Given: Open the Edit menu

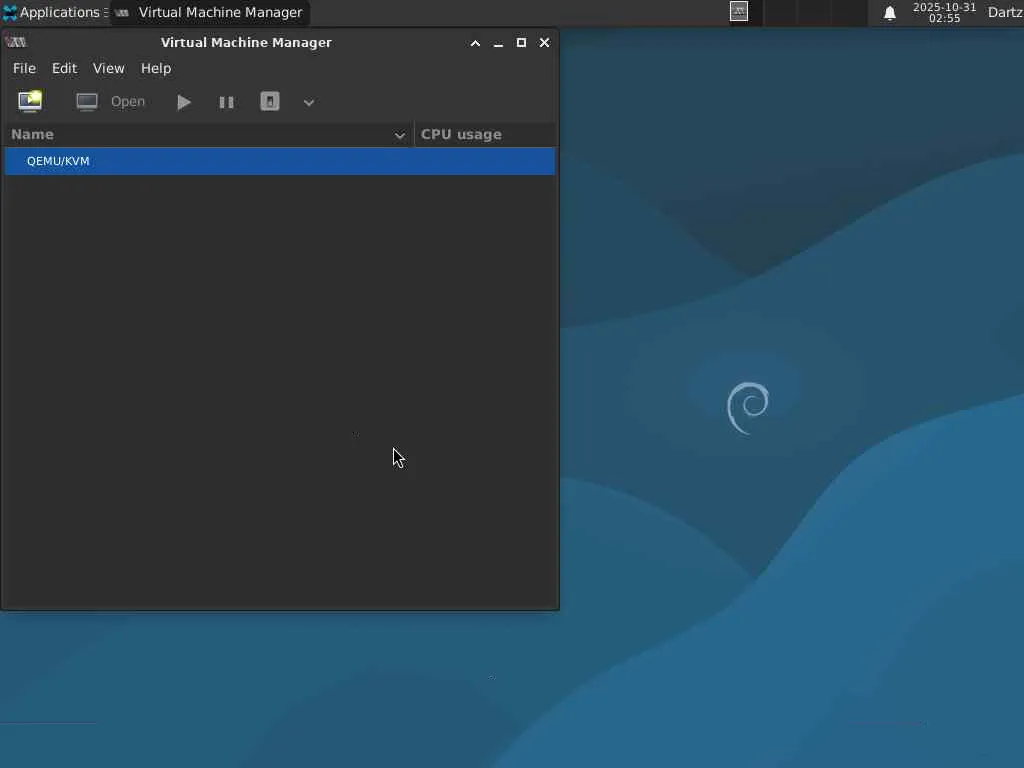Looking at the screenshot, I should click(x=65, y=68).
